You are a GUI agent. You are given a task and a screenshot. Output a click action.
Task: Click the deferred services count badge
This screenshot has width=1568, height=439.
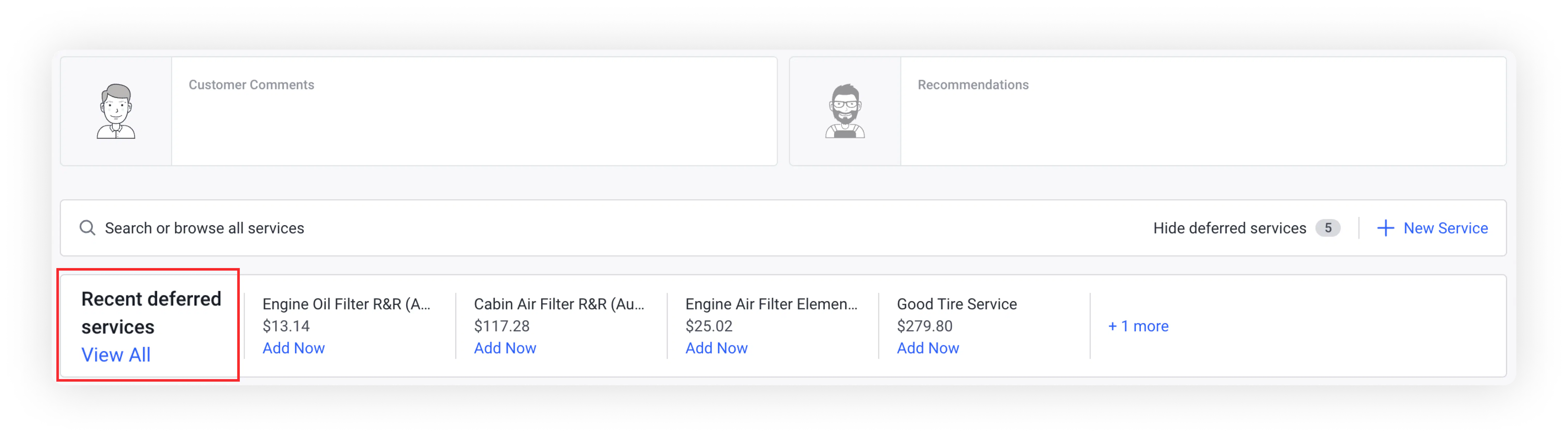click(x=1328, y=228)
